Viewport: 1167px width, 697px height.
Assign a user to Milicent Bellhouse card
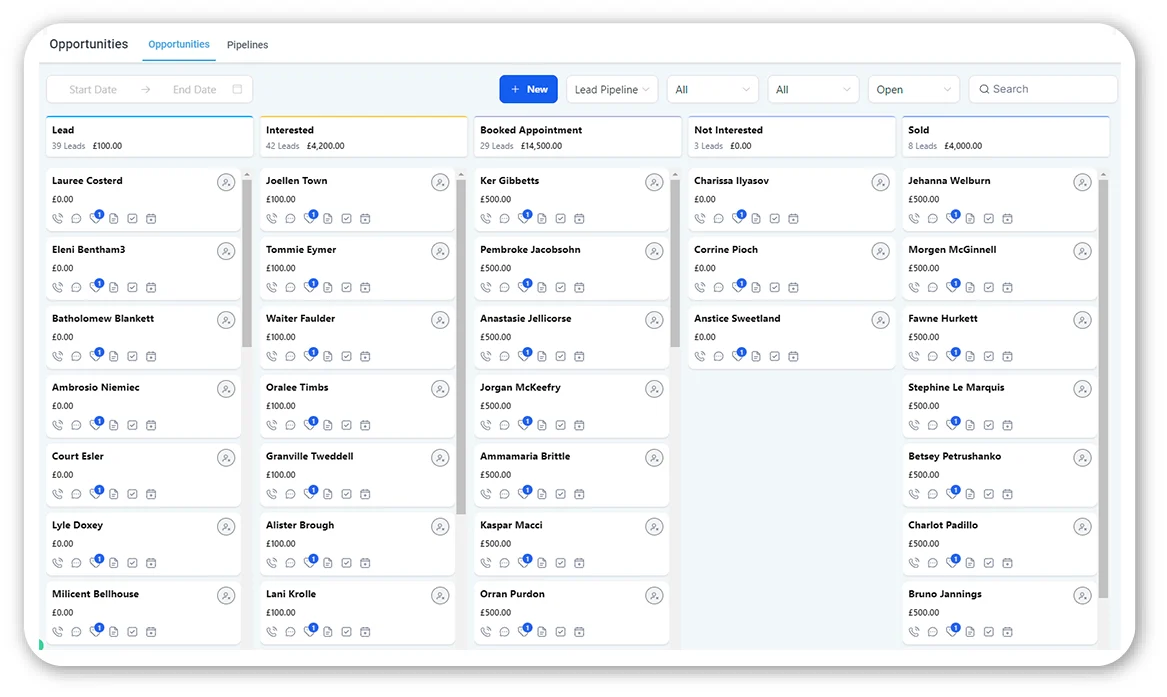coord(226,596)
